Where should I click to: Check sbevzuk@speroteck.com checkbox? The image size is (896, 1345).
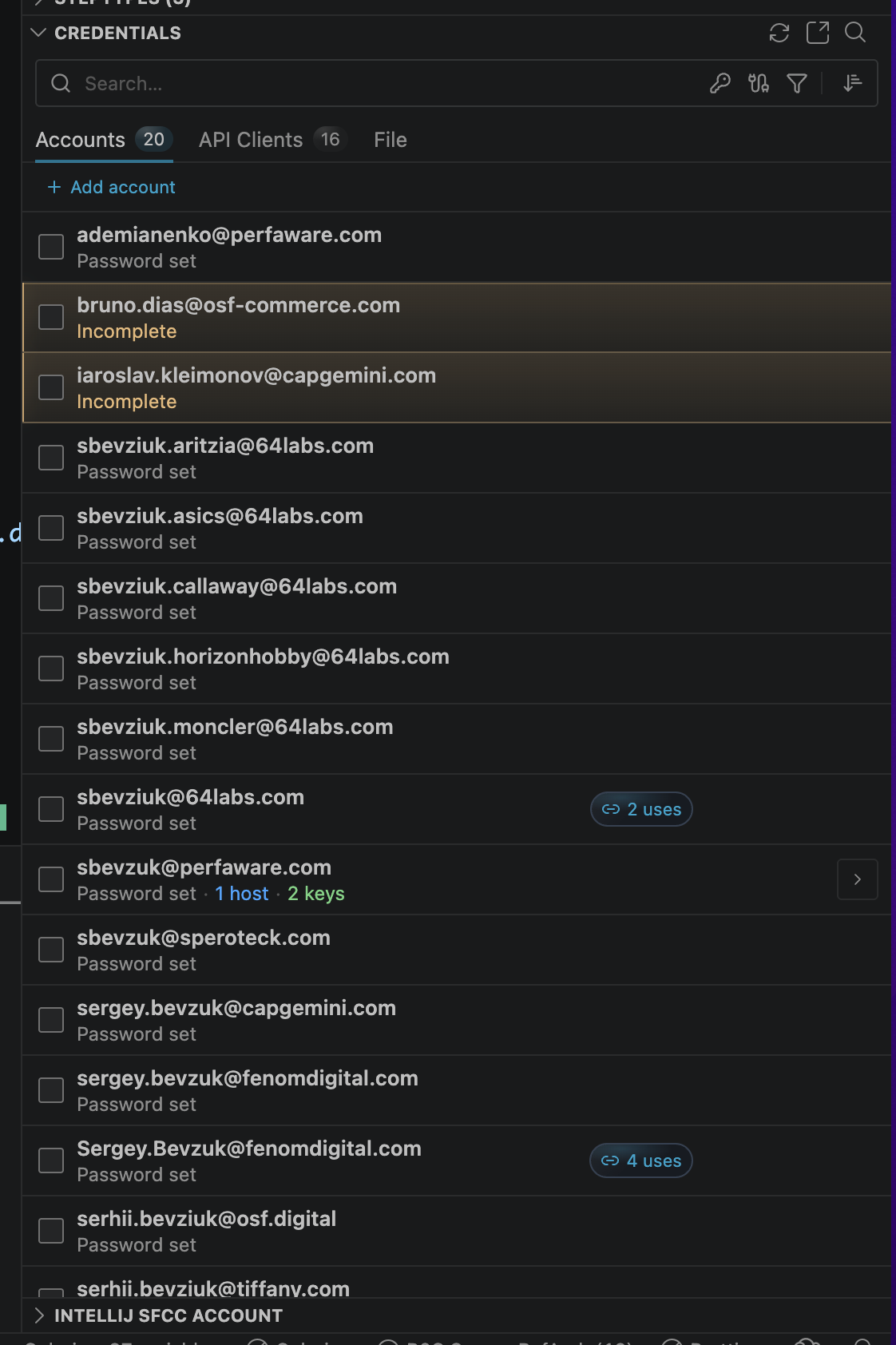pos(51,950)
